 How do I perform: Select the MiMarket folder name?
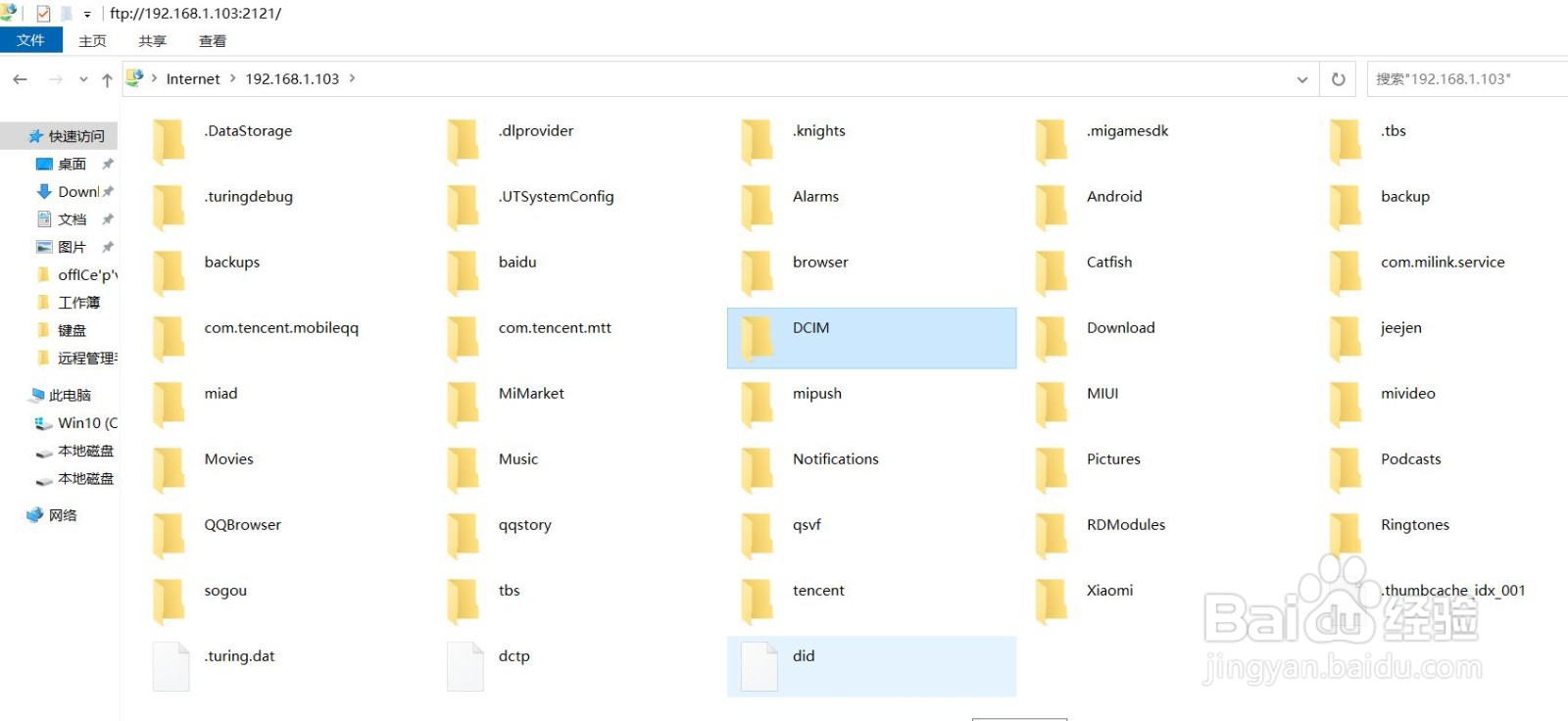pyautogui.click(x=530, y=393)
